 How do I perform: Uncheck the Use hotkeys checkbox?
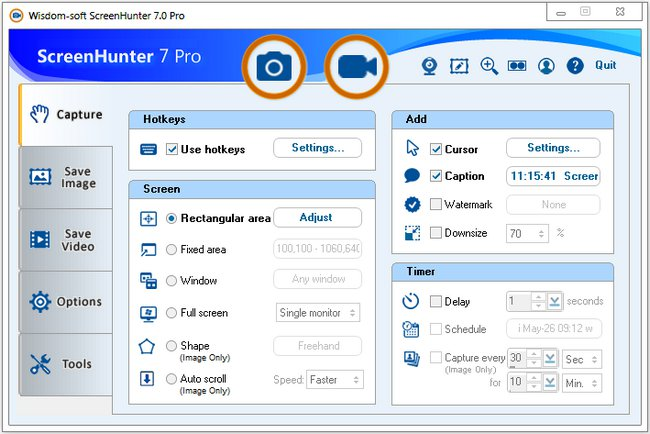pyautogui.click(x=172, y=149)
